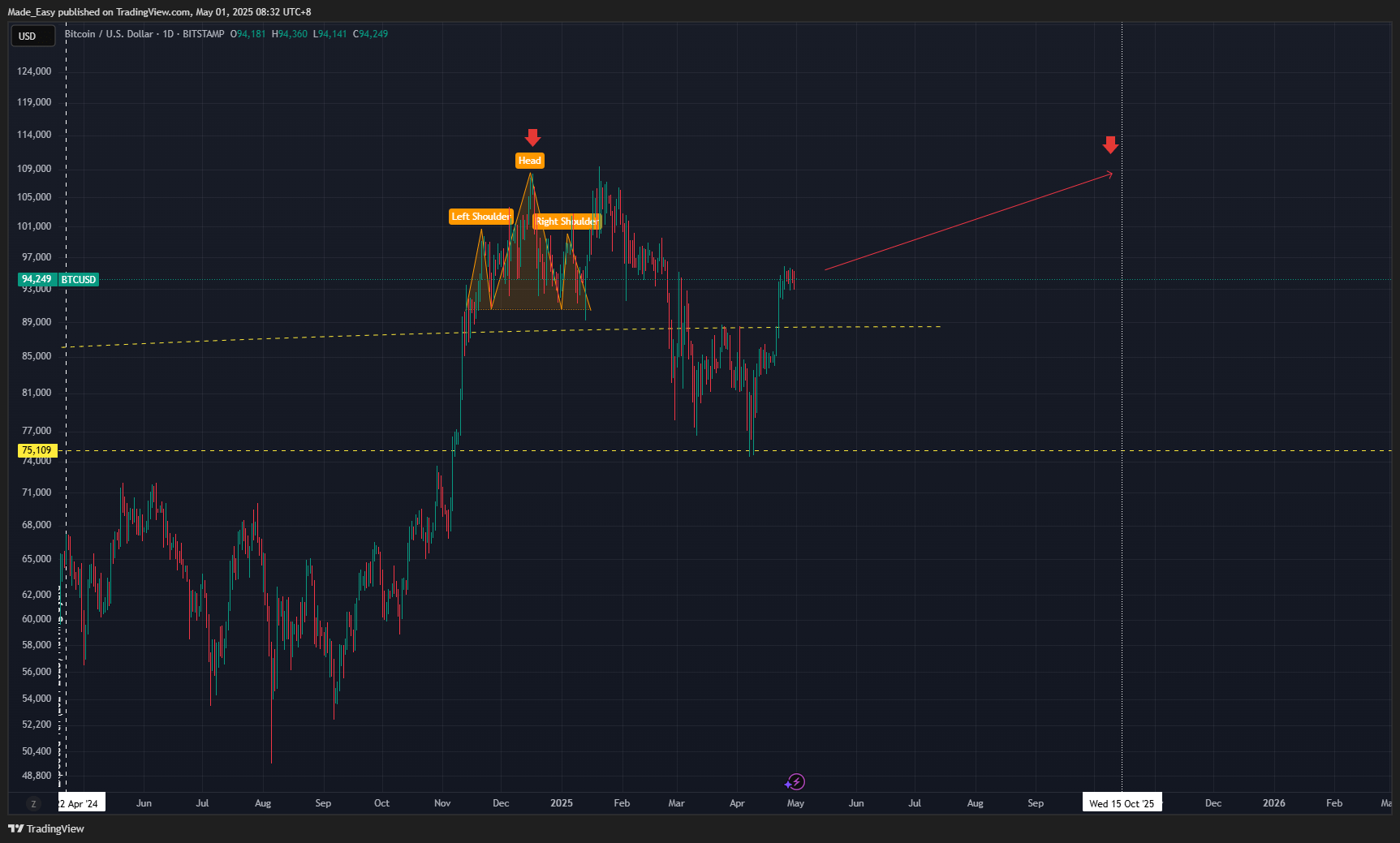Screen dimensions: 1400x843
Task: Click the red arrow icon near Wed 15 Oct '25
Action: [1109, 144]
